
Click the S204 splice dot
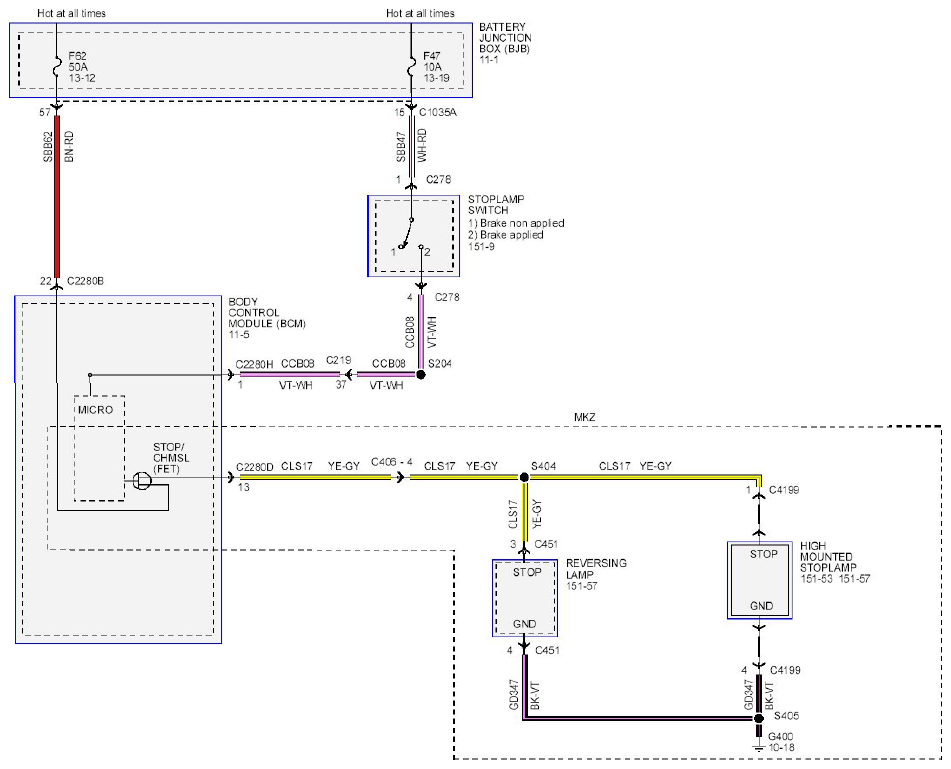click(x=420, y=375)
